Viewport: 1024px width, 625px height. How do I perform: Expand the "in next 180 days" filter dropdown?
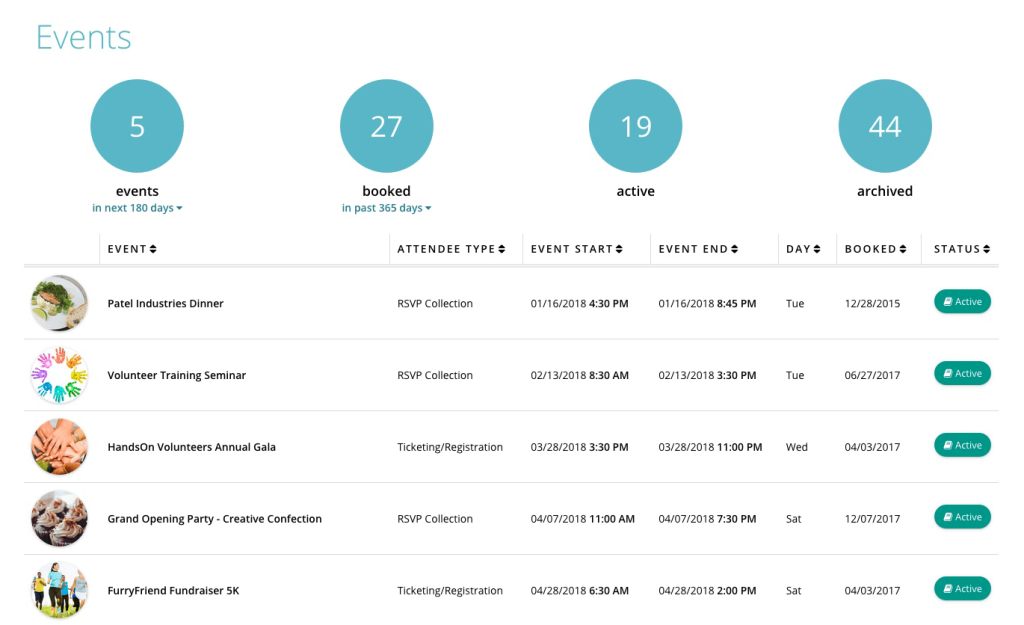tap(137, 208)
